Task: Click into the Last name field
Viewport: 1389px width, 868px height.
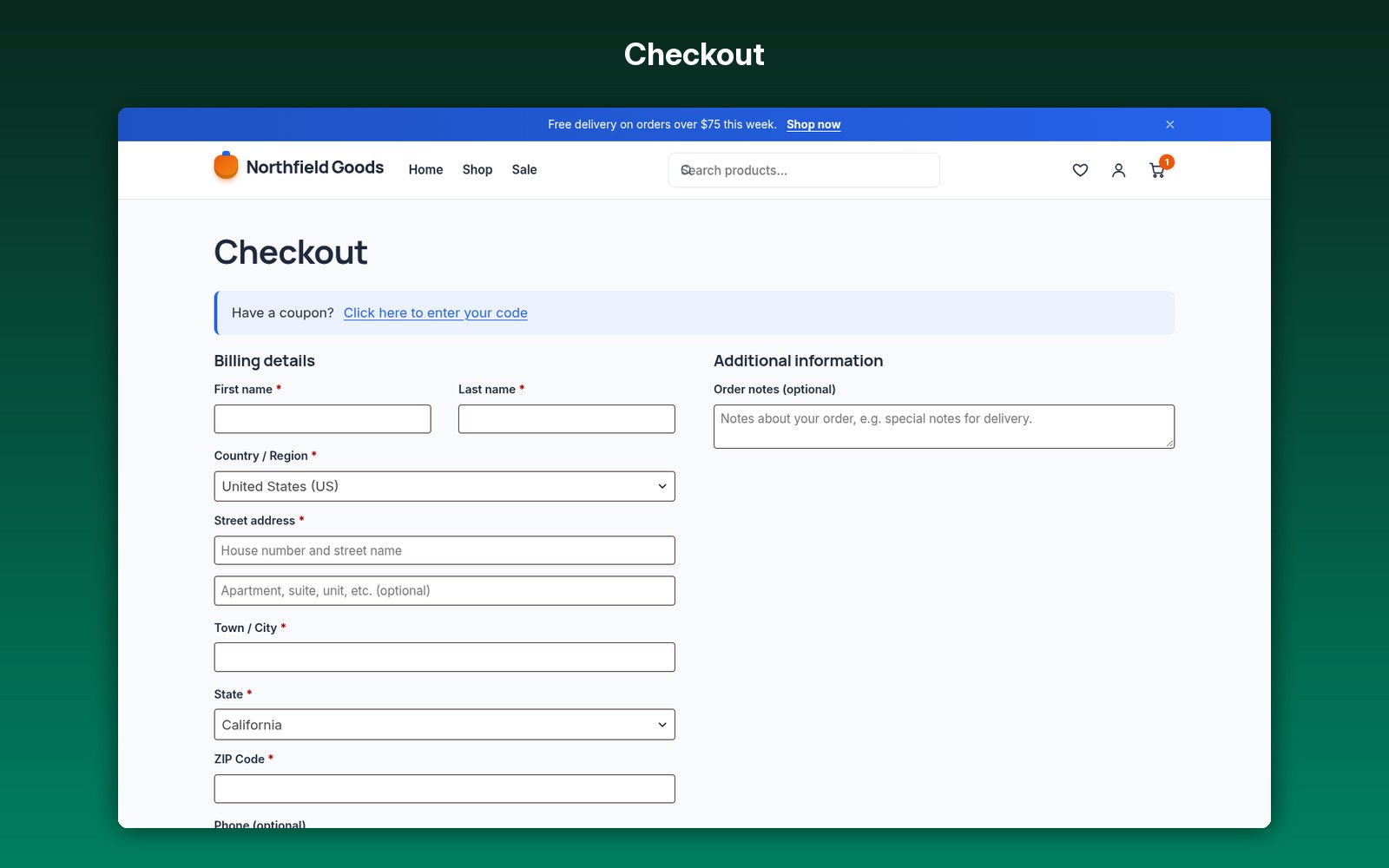Action: [567, 419]
